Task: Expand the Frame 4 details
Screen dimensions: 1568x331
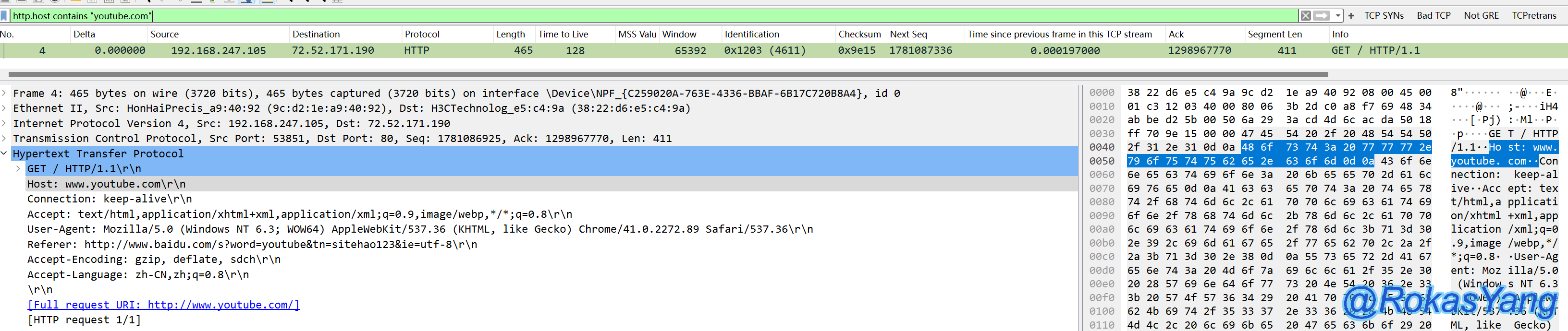Action: coord(4,94)
